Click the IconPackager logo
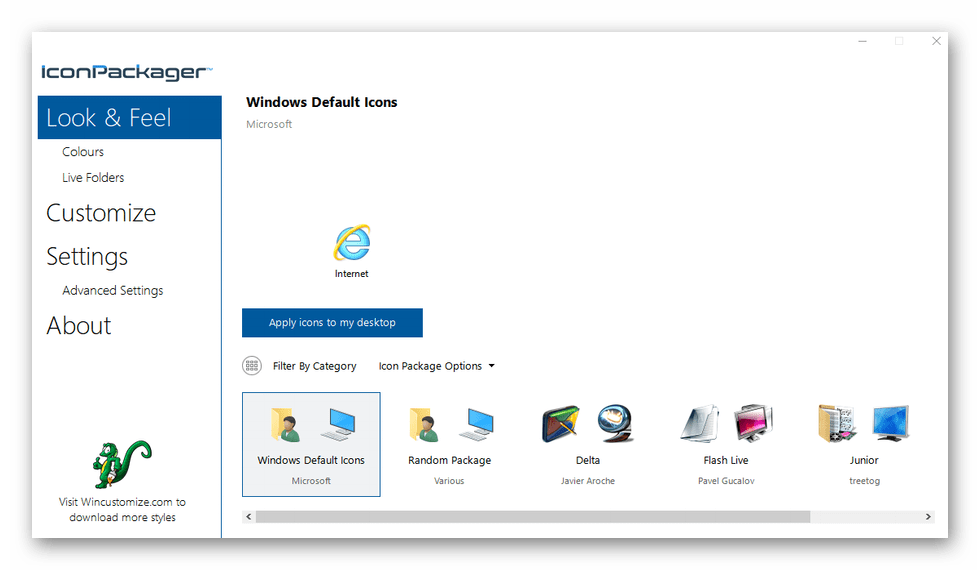The height and width of the screenshot is (570, 980). click(126, 72)
